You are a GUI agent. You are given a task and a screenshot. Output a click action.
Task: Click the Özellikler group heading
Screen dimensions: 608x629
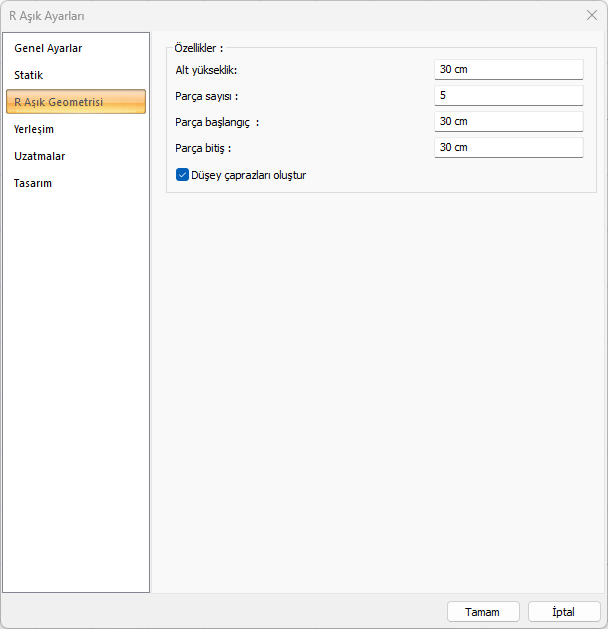point(198,47)
